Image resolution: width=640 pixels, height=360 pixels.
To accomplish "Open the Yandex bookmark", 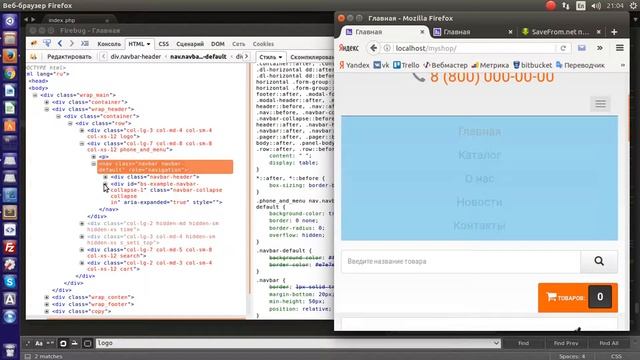I will (354, 65).
